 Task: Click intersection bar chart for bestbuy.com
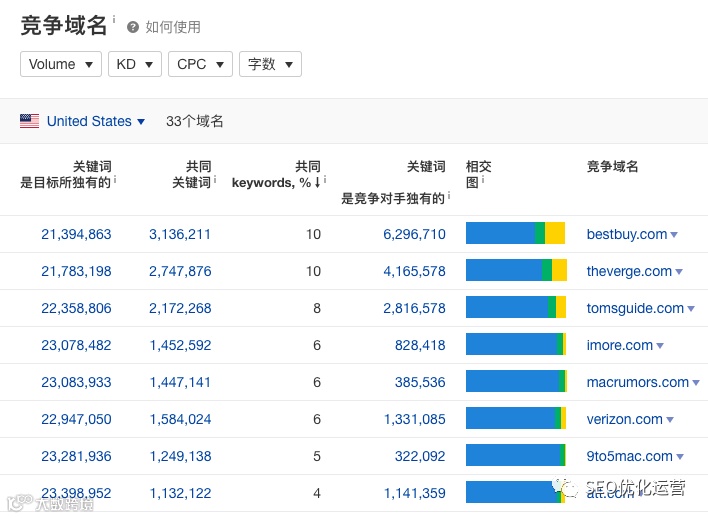[x=516, y=233]
